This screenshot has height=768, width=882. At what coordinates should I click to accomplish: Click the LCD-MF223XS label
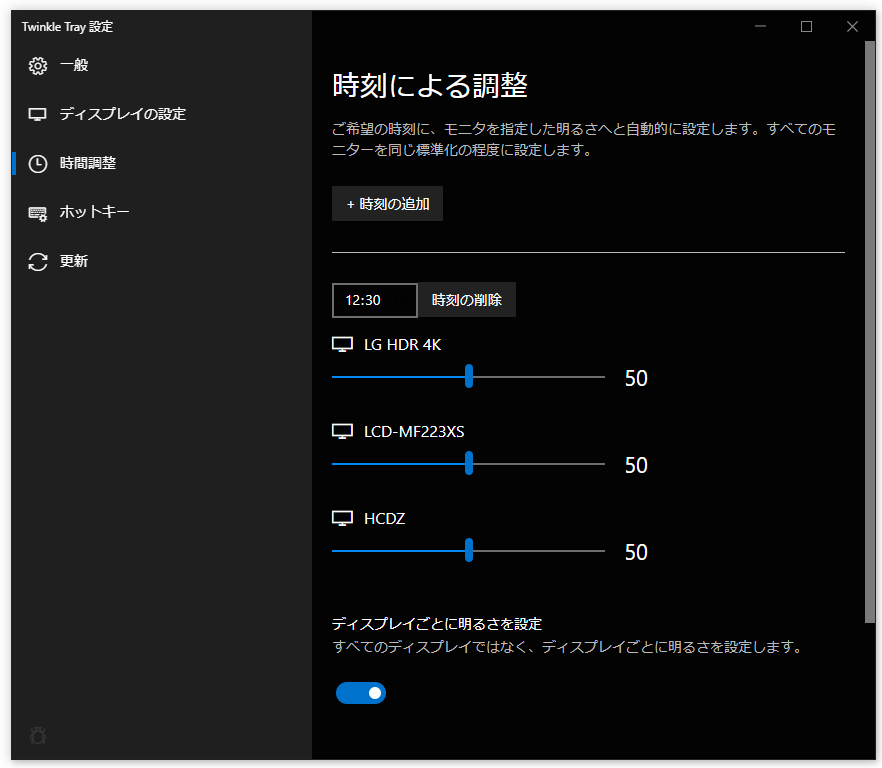tap(414, 432)
